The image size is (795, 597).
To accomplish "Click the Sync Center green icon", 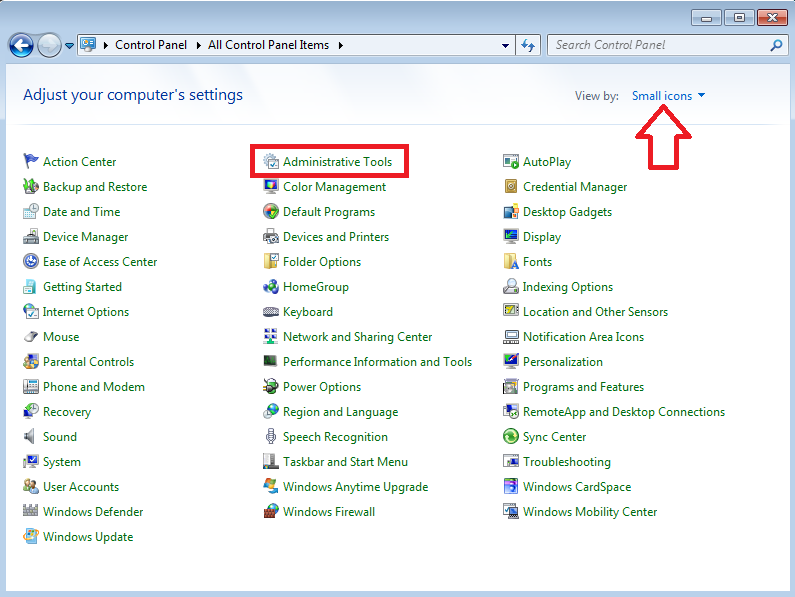I will pos(511,436).
